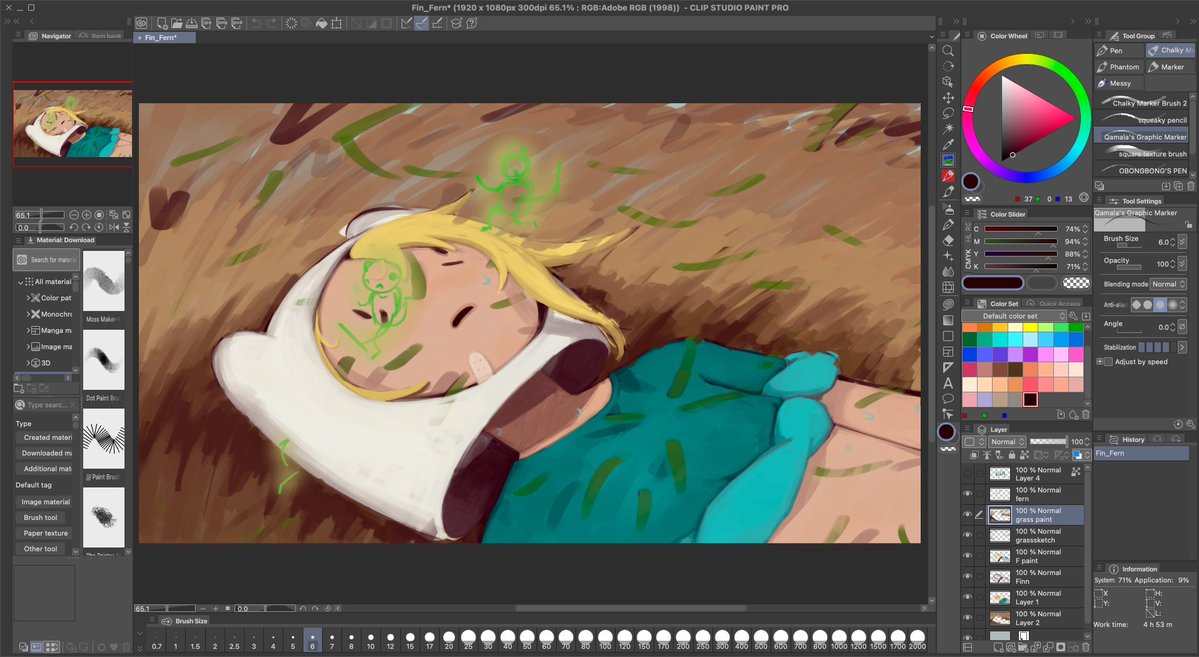Open the Color Slider panel tab
This screenshot has width=1199, height=657.
pyautogui.click(x=1003, y=214)
